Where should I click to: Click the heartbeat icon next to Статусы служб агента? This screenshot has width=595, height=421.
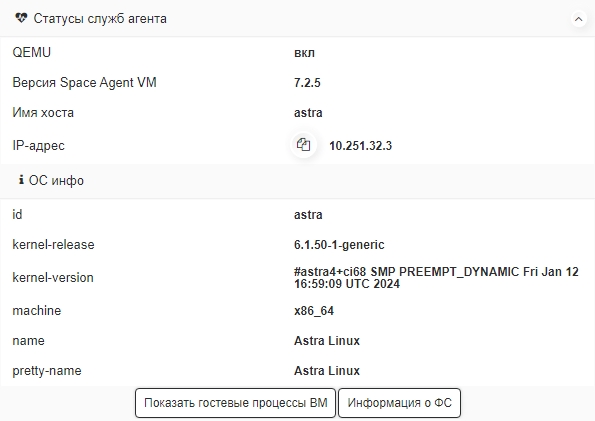coord(21,18)
